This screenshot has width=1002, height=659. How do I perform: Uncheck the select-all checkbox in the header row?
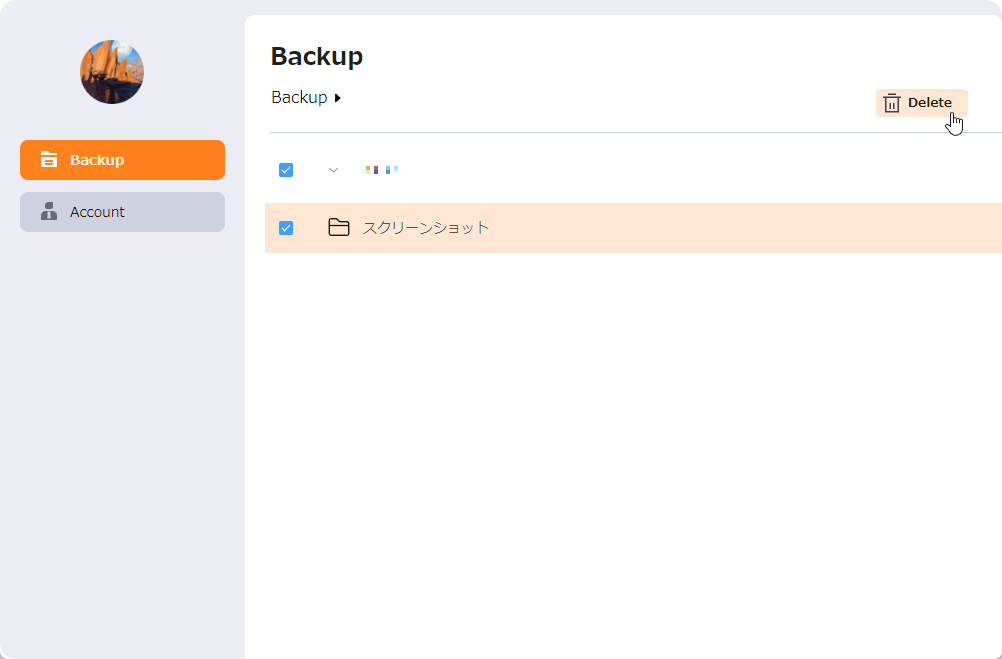click(286, 169)
